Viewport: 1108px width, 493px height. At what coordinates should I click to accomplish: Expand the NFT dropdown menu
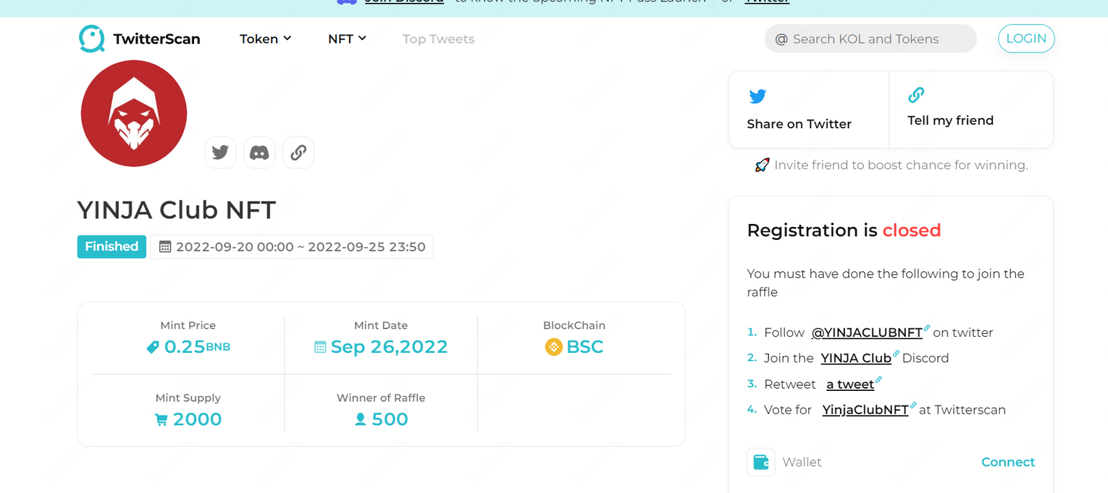(x=347, y=39)
